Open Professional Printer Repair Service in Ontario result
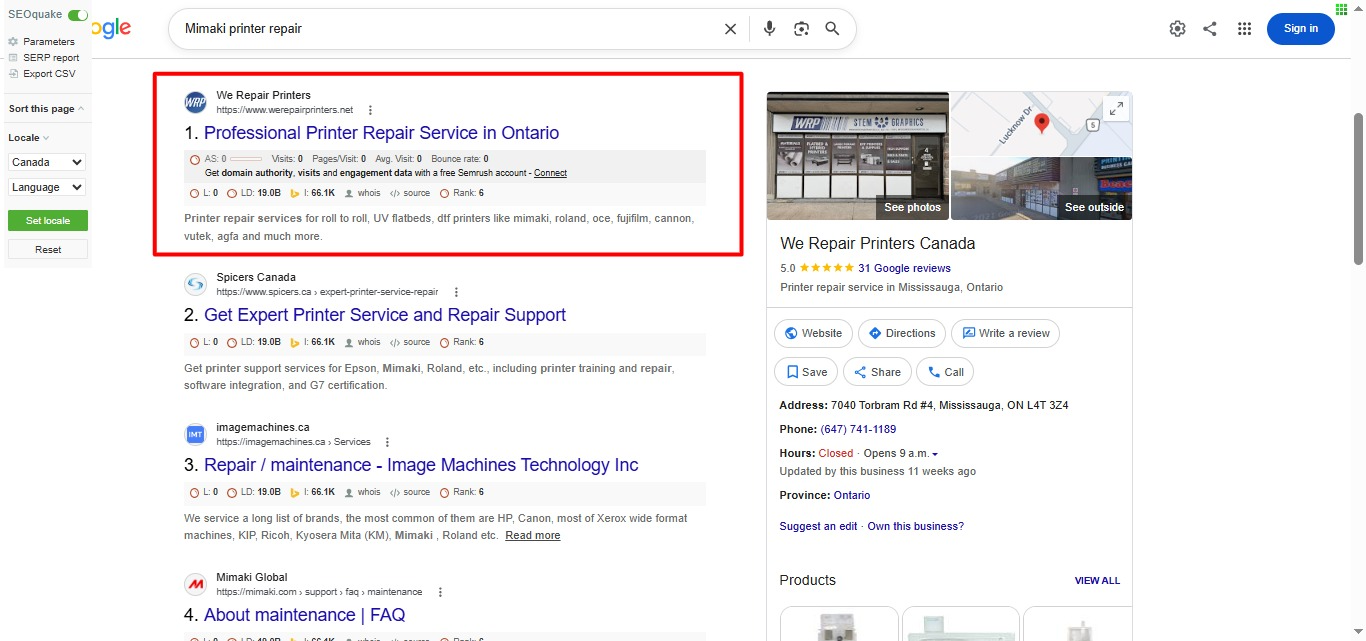Viewport: 1366px width, 641px height. (x=381, y=133)
